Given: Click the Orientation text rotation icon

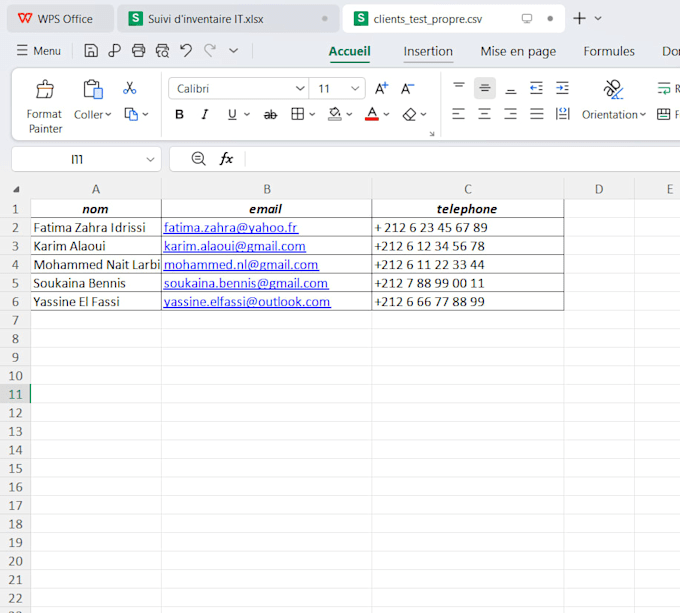Looking at the screenshot, I should click(x=613, y=89).
